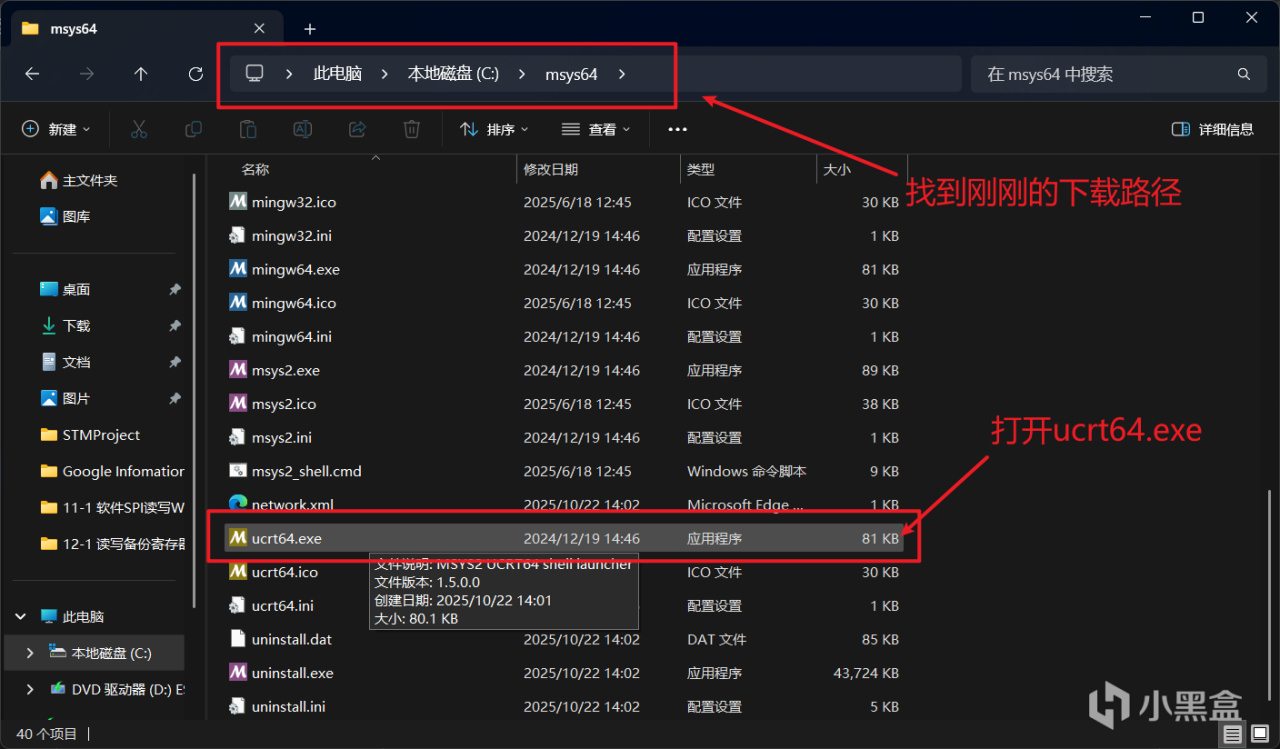Click the chevron after 本地磁盘 (C:) in the address bar
The width and height of the screenshot is (1280, 749).
(x=522, y=74)
